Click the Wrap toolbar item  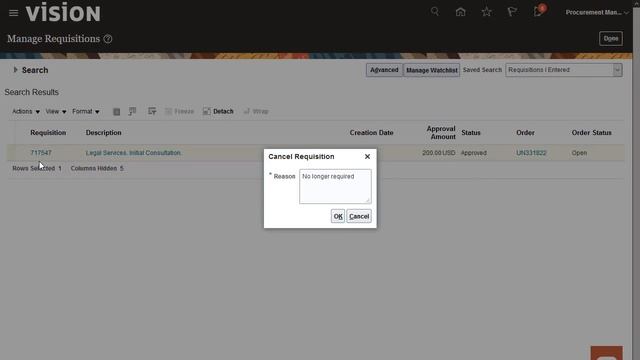coord(256,111)
